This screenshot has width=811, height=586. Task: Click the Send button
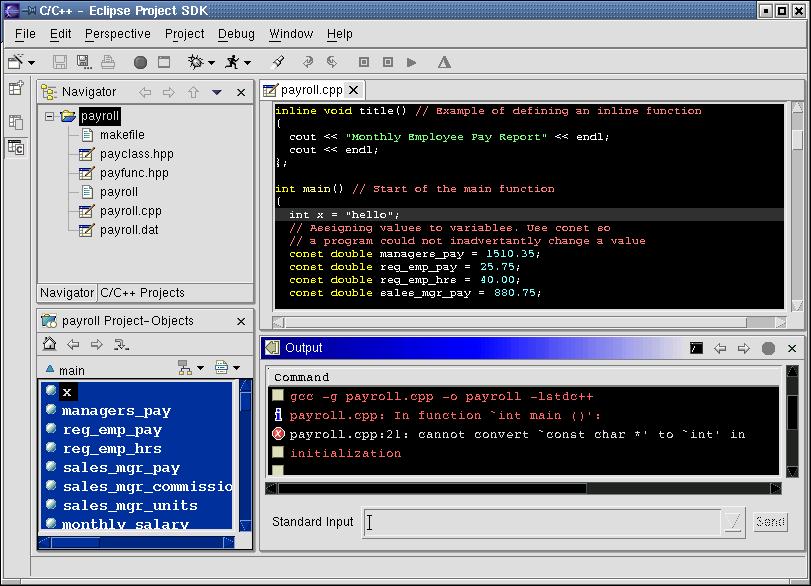point(769,522)
